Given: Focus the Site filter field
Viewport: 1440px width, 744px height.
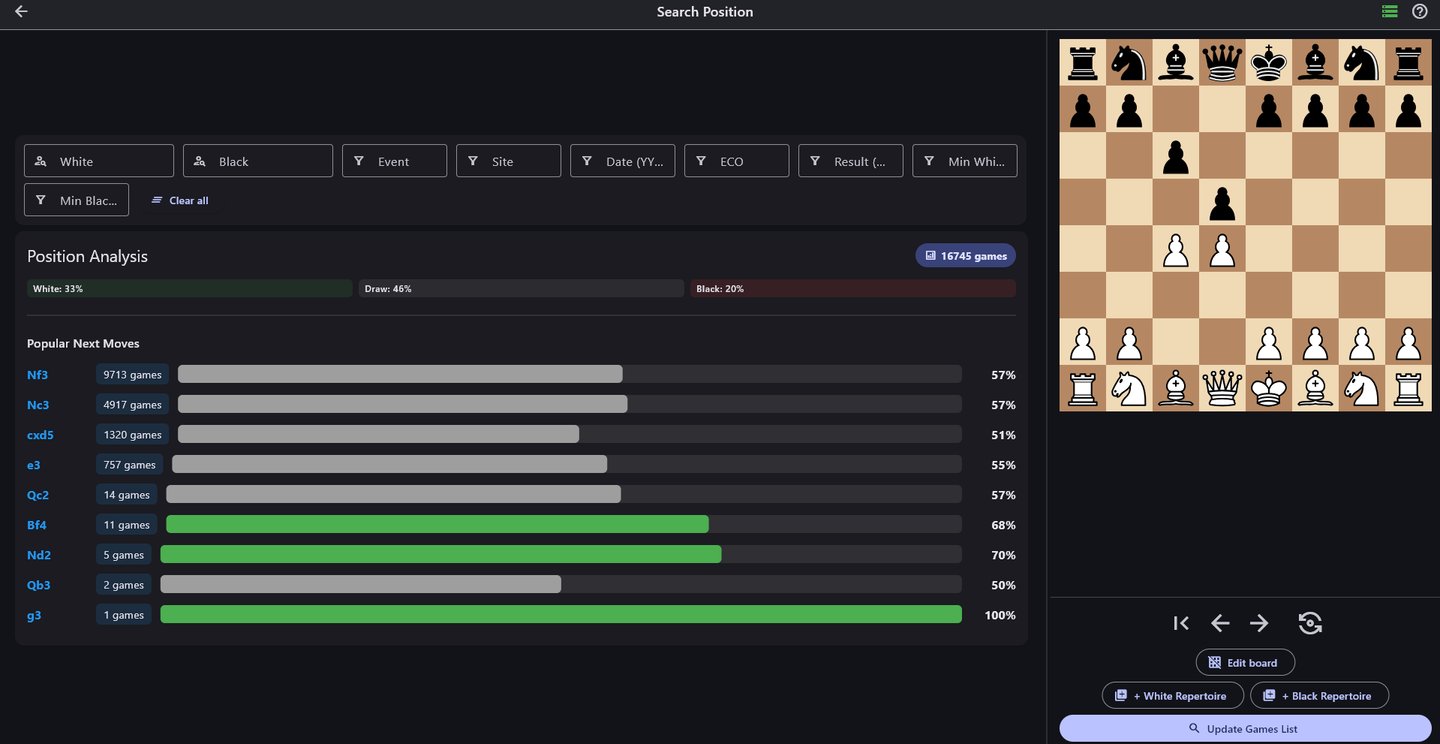Looking at the screenshot, I should click(508, 161).
